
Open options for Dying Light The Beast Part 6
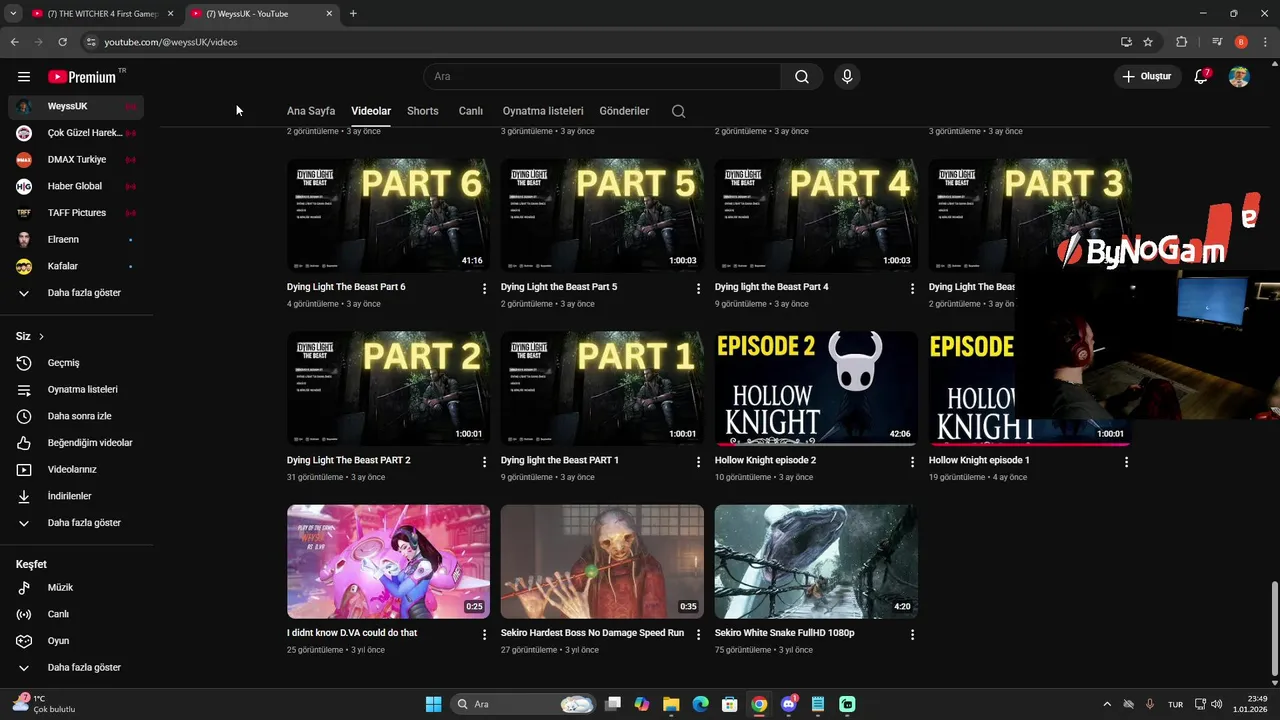tap(485, 288)
